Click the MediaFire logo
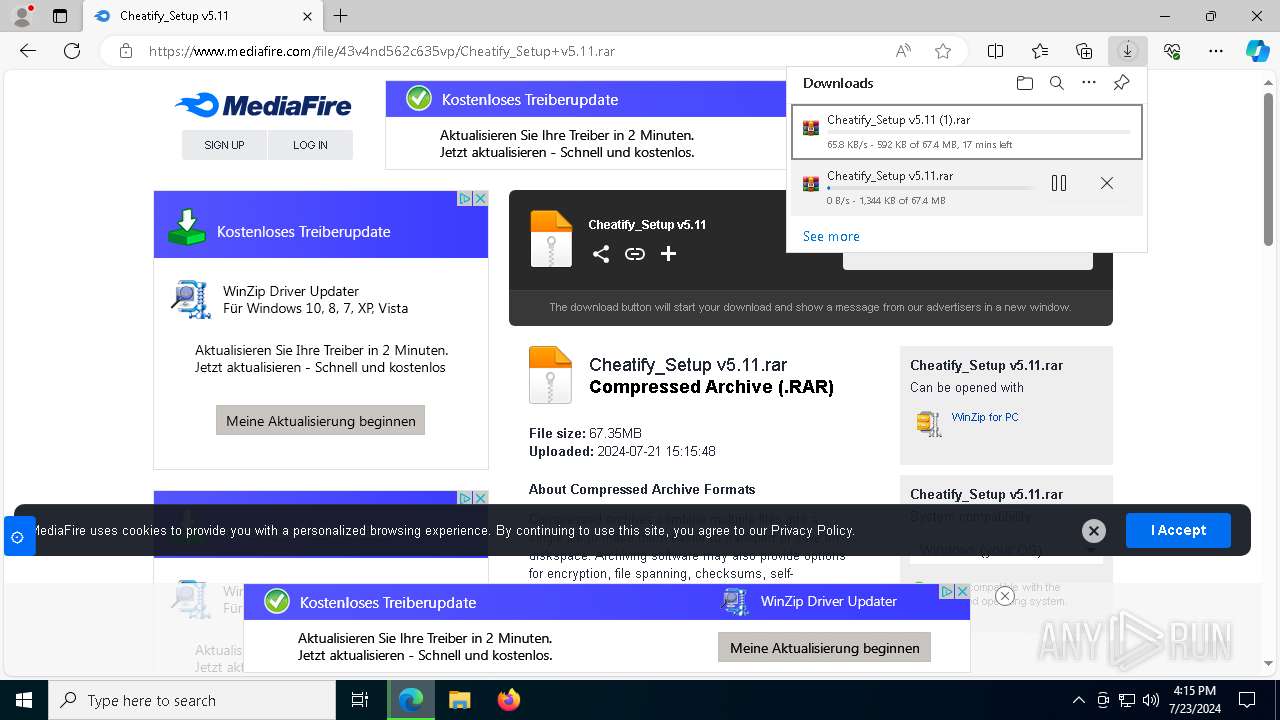The width and height of the screenshot is (1280, 720). (263, 105)
